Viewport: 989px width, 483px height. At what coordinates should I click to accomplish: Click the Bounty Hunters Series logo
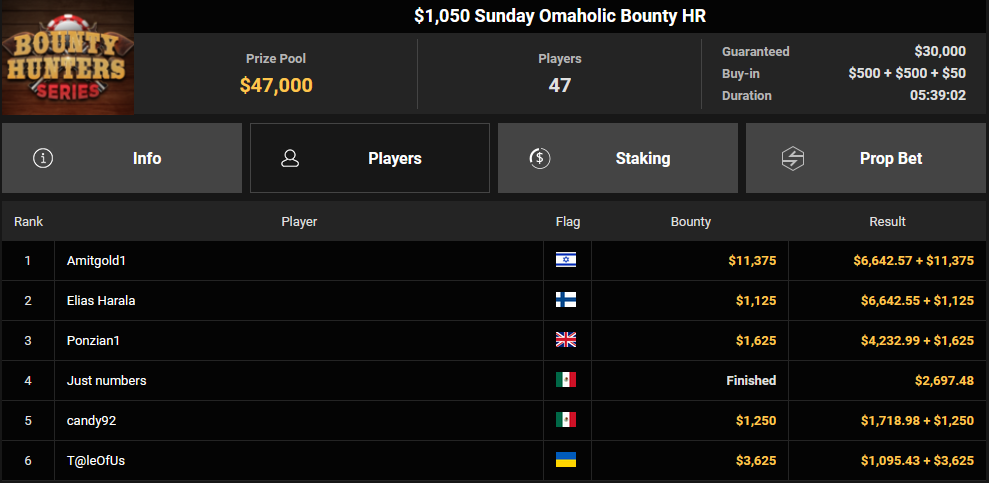pyautogui.click(x=67, y=58)
